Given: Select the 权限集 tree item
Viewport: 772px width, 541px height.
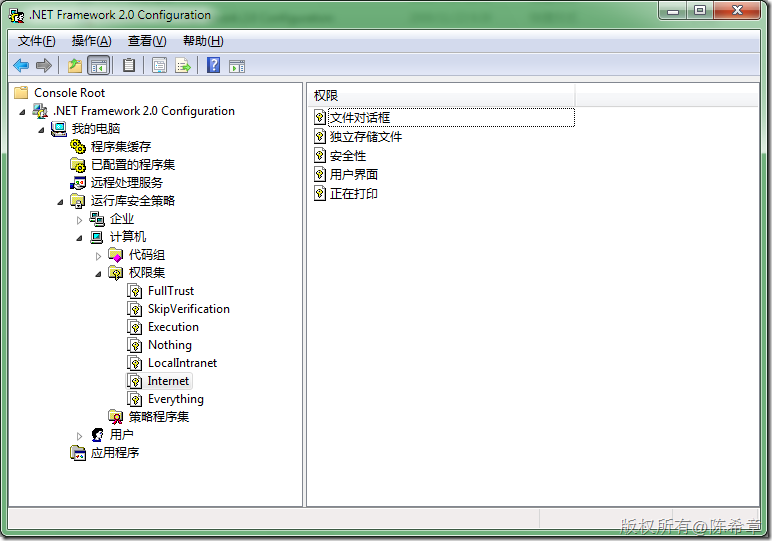Looking at the screenshot, I should (x=147, y=273).
